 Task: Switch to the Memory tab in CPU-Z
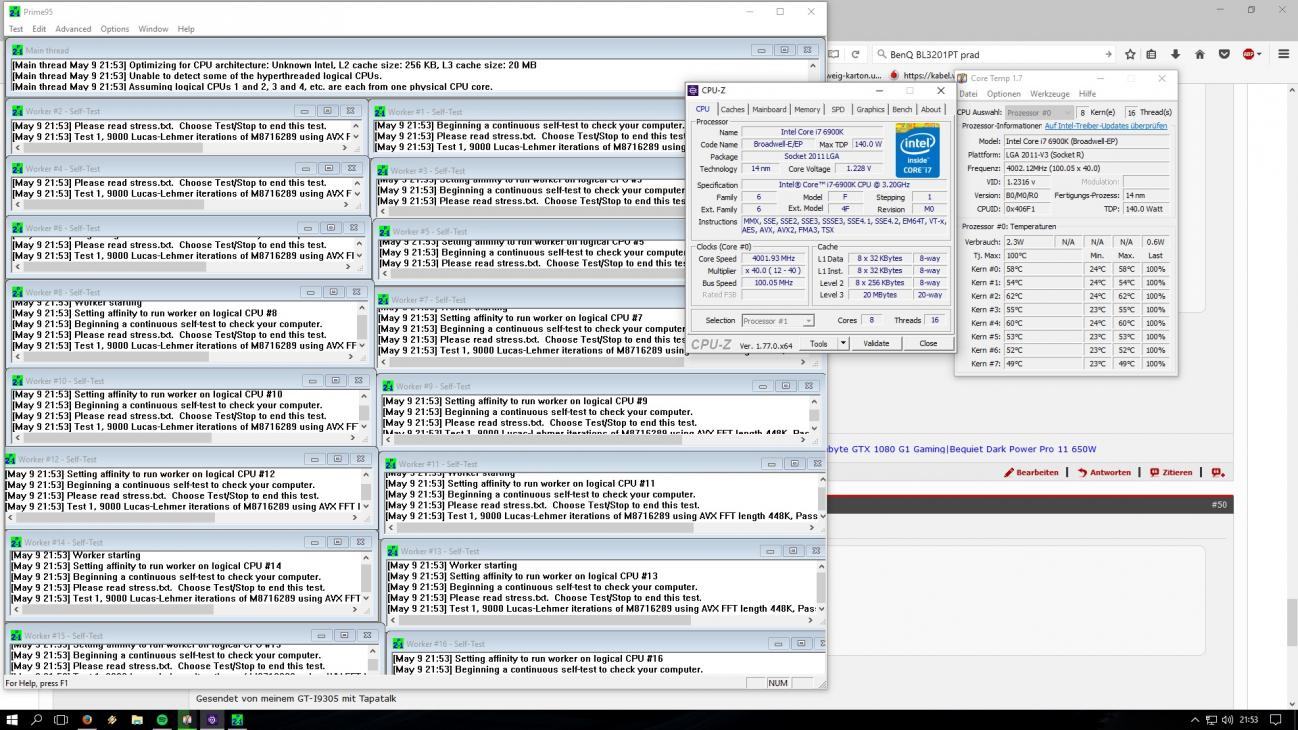click(807, 109)
